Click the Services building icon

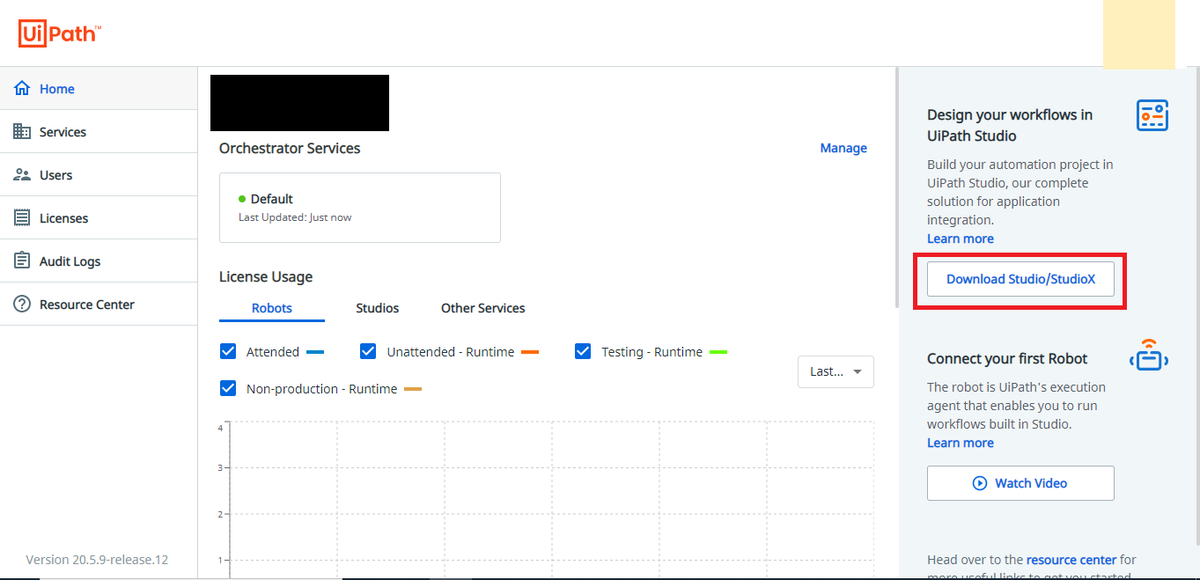pos(21,132)
